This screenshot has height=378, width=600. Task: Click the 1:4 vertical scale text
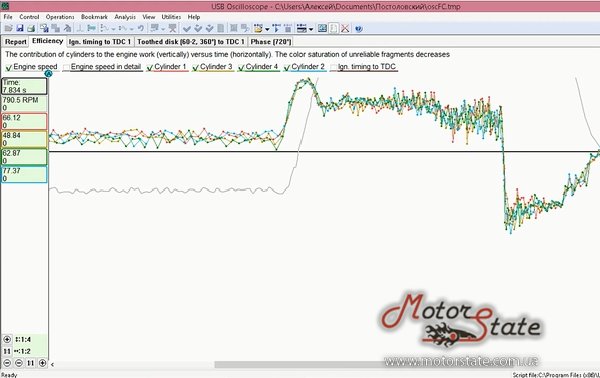tap(23, 339)
